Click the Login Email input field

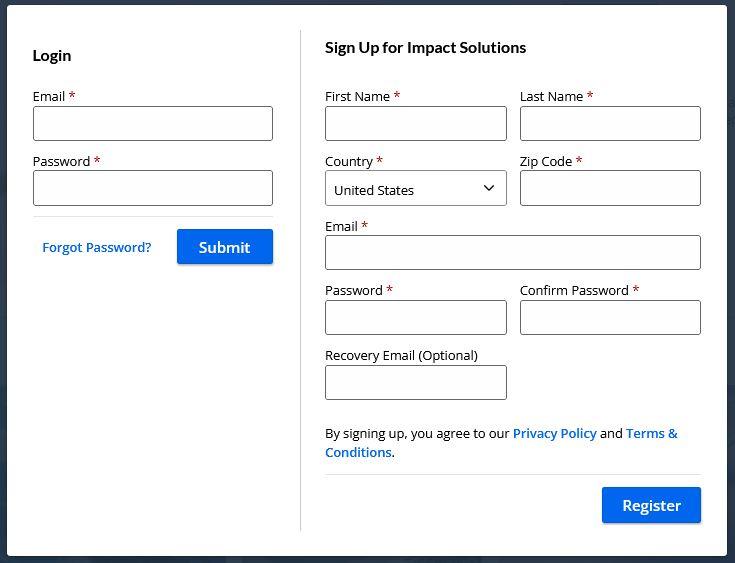pyautogui.click(x=152, y=124)
